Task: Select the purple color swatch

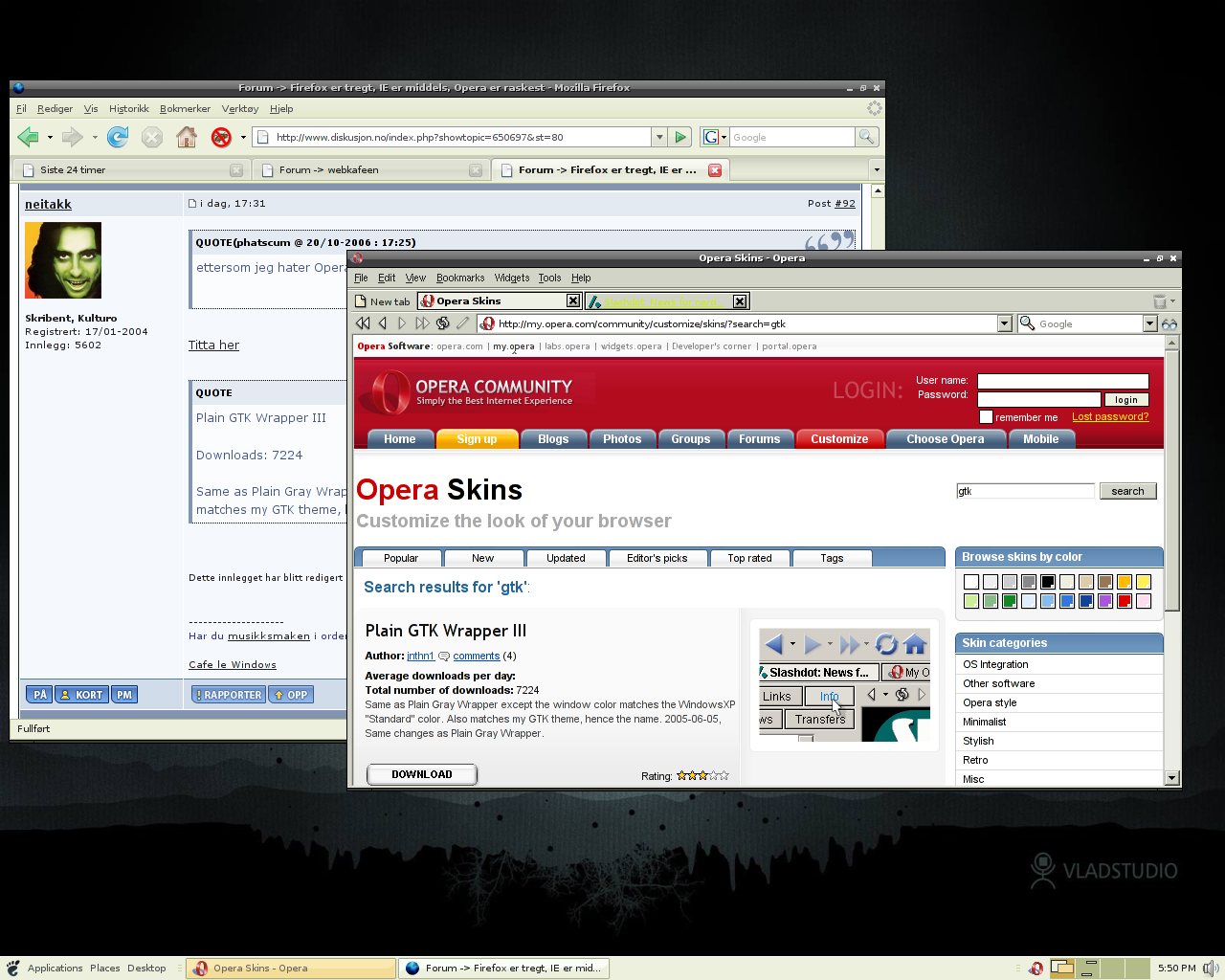Action: click(x=1104, y=601)
